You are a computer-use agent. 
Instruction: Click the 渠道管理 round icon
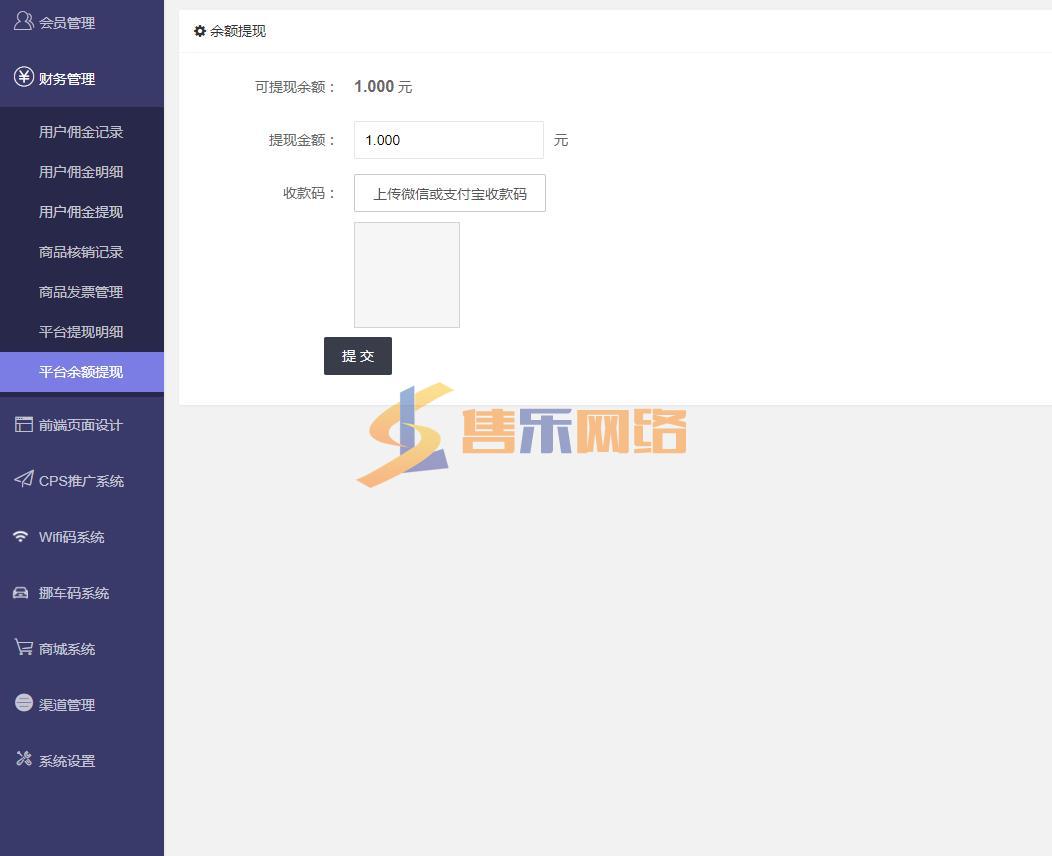(23, 702)
